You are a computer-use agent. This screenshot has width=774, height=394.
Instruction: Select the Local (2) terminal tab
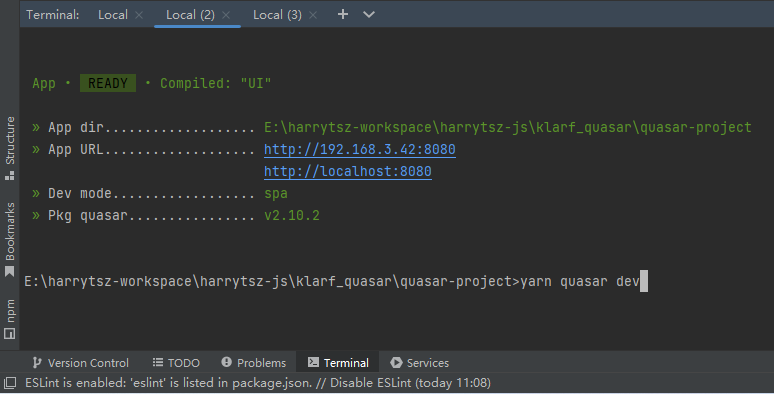(x=190, y=15)
